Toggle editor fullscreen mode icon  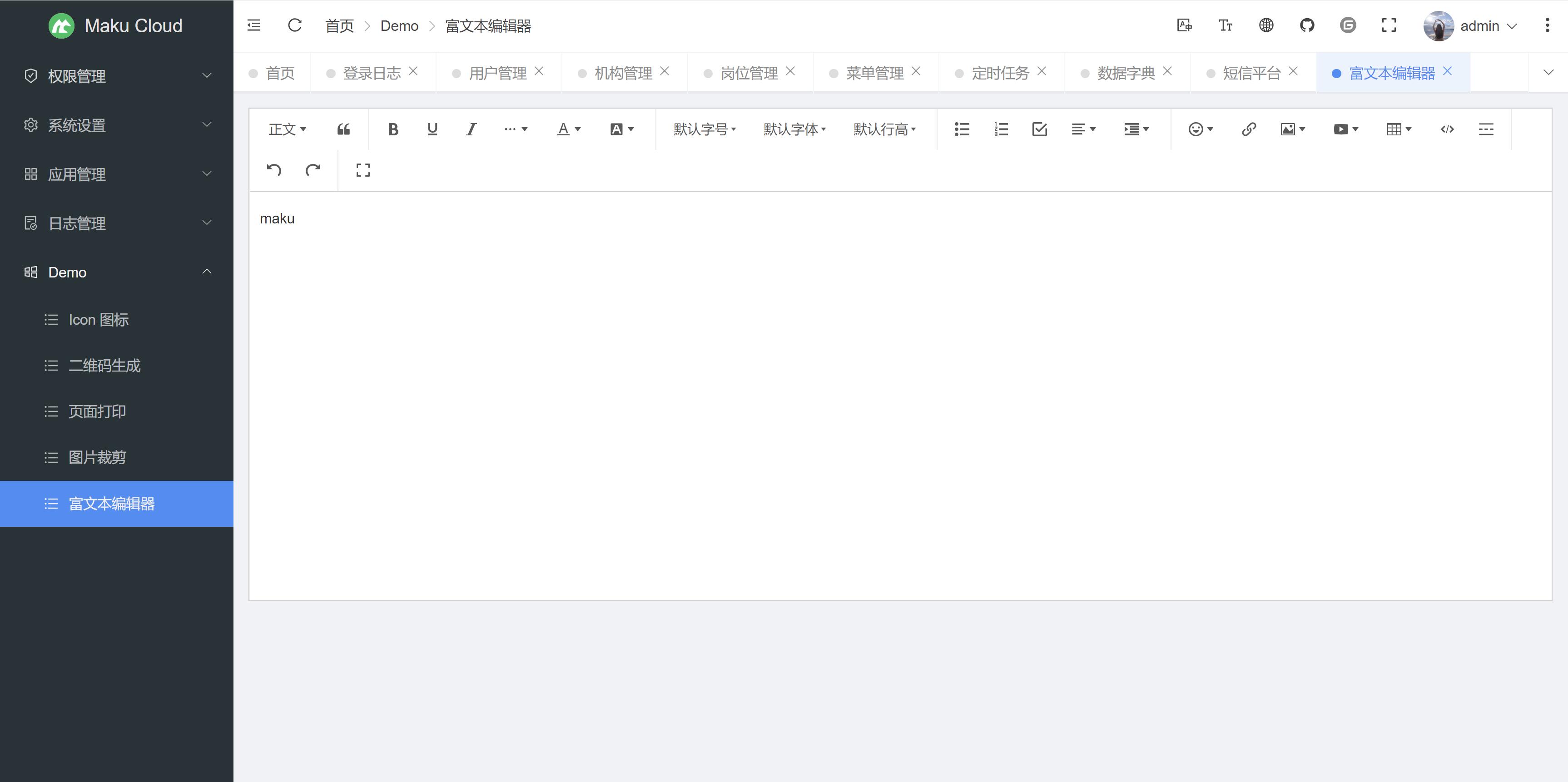click(363, 170)
